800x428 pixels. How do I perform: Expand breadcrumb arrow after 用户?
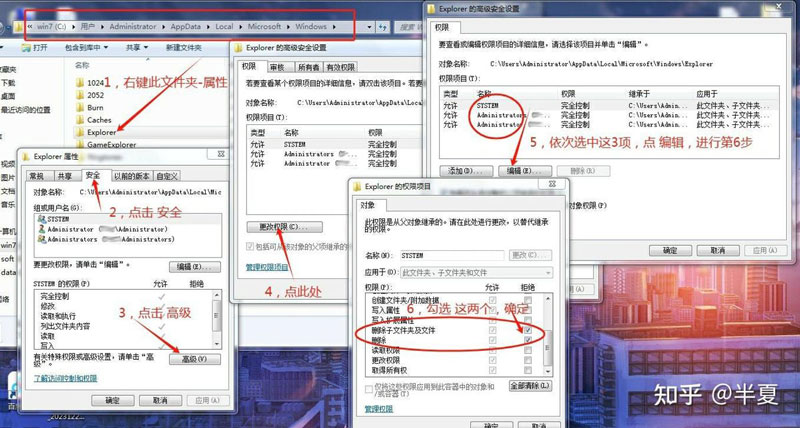click(103, 27)
